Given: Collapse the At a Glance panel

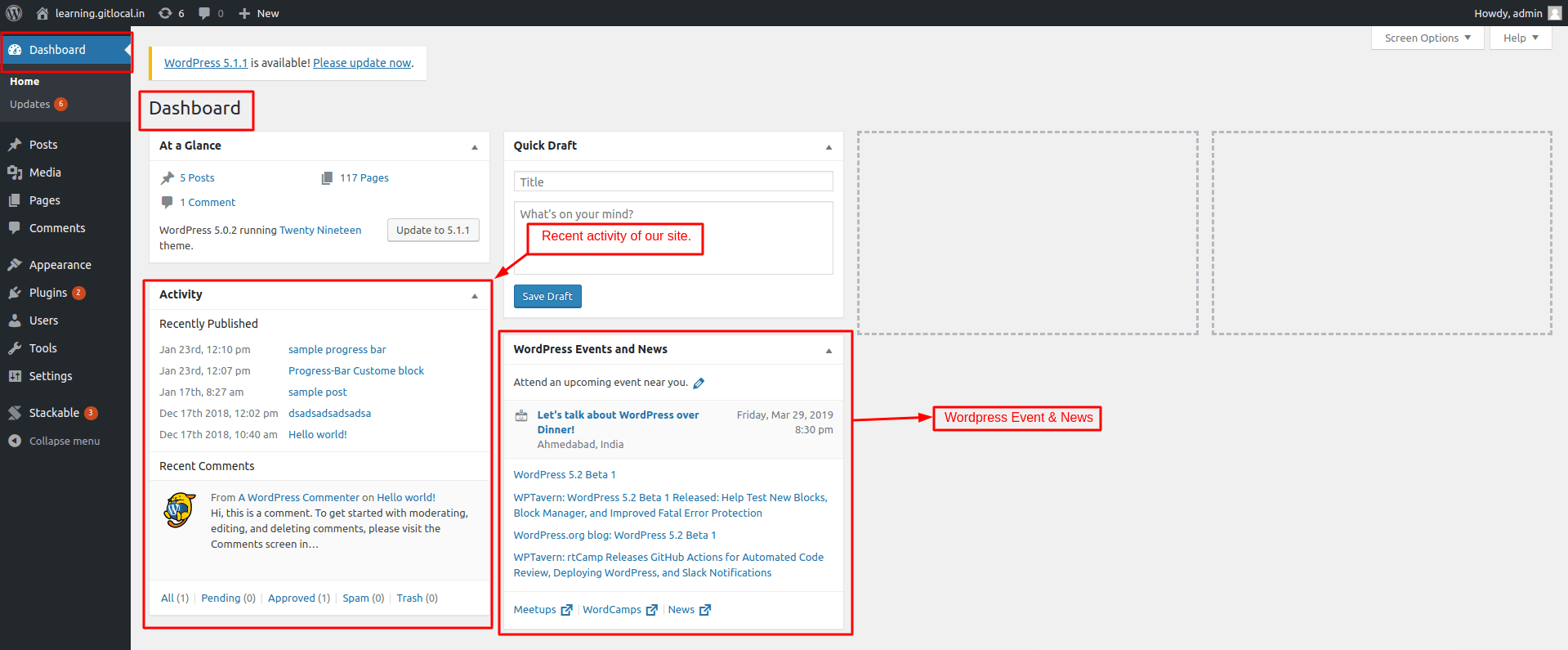Looking at the screenshot, I should tap(475, 147).
